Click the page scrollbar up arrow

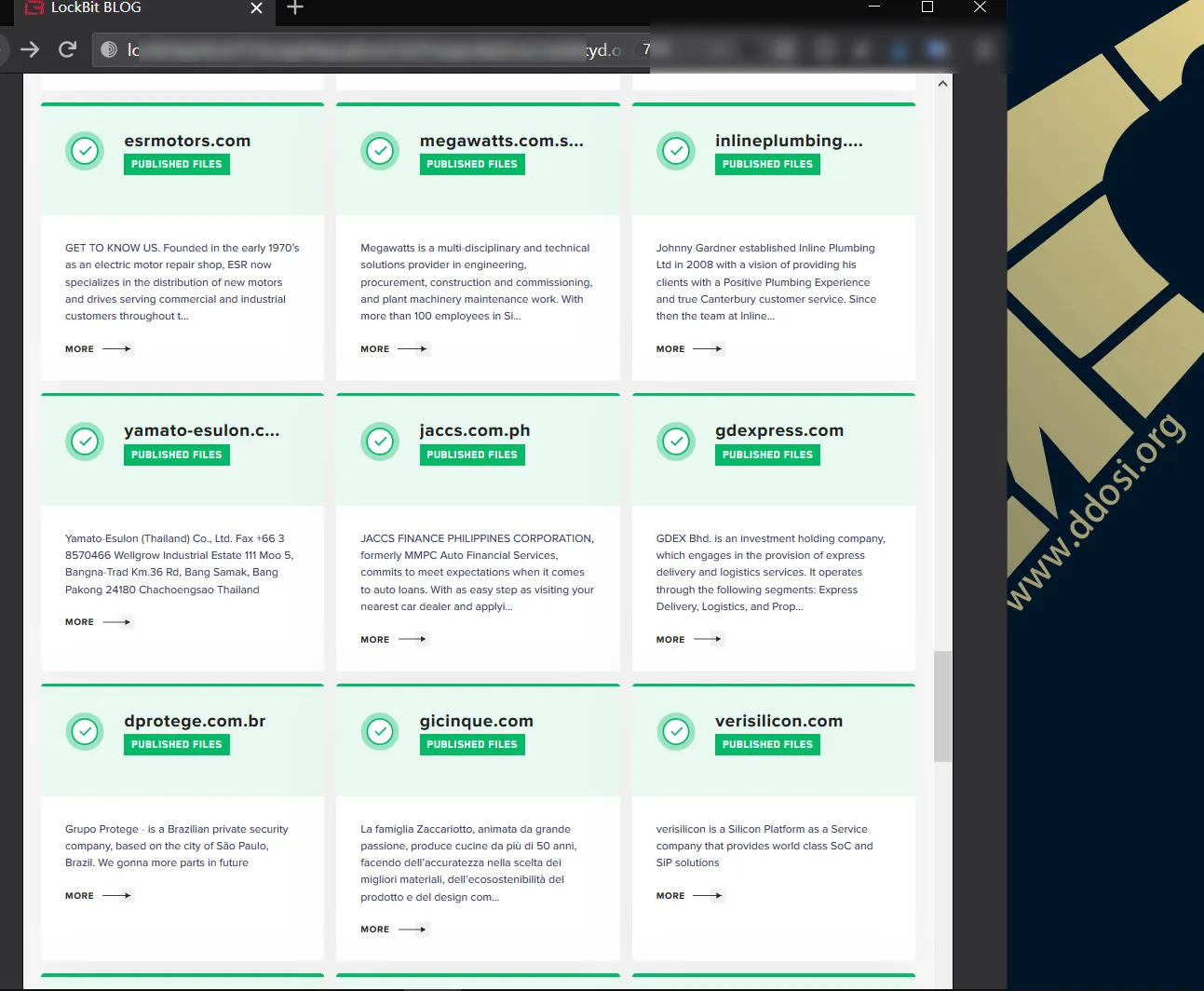click(x=942, y=84)
